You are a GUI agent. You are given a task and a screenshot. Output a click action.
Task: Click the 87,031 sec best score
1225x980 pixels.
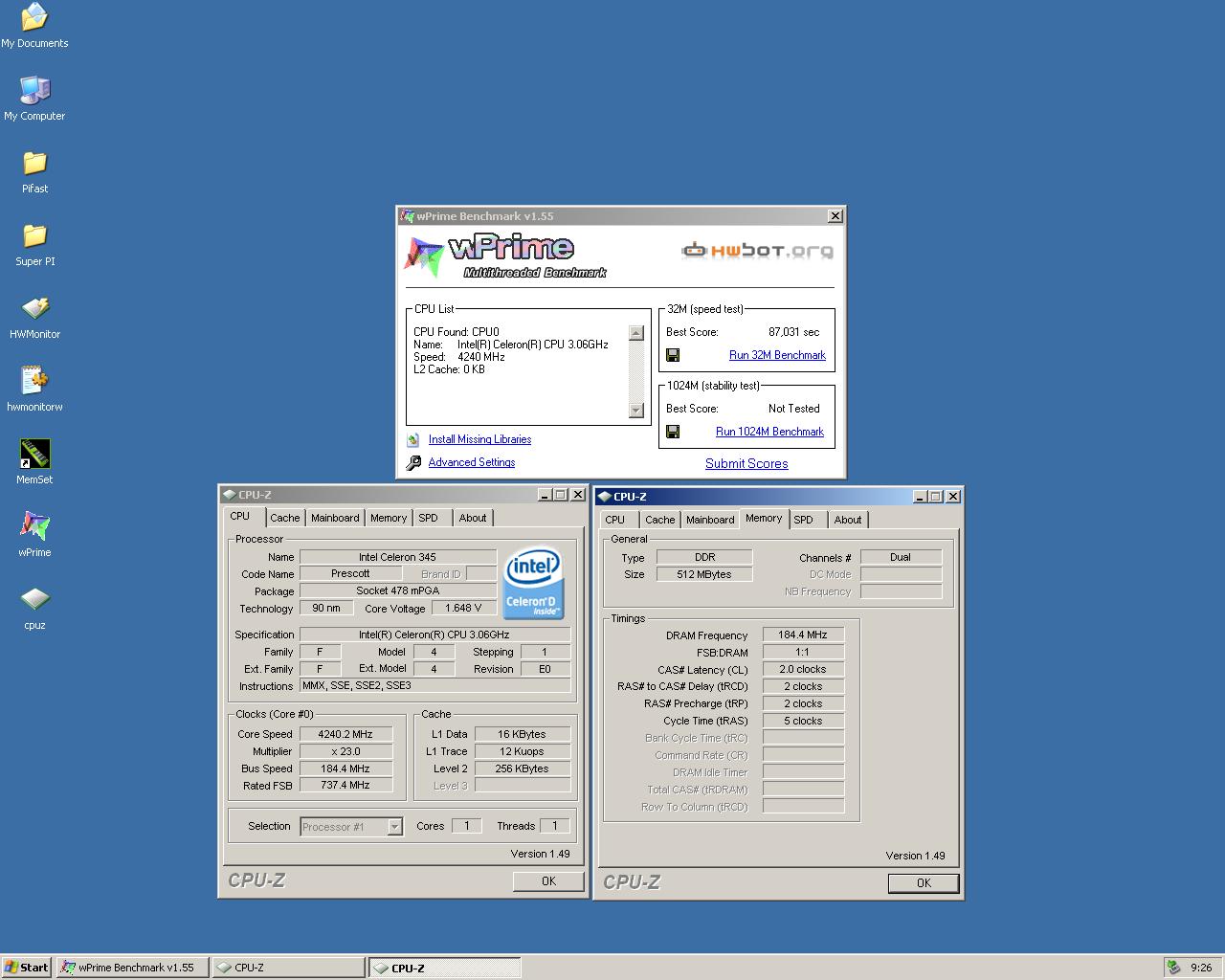coord(794,332)
